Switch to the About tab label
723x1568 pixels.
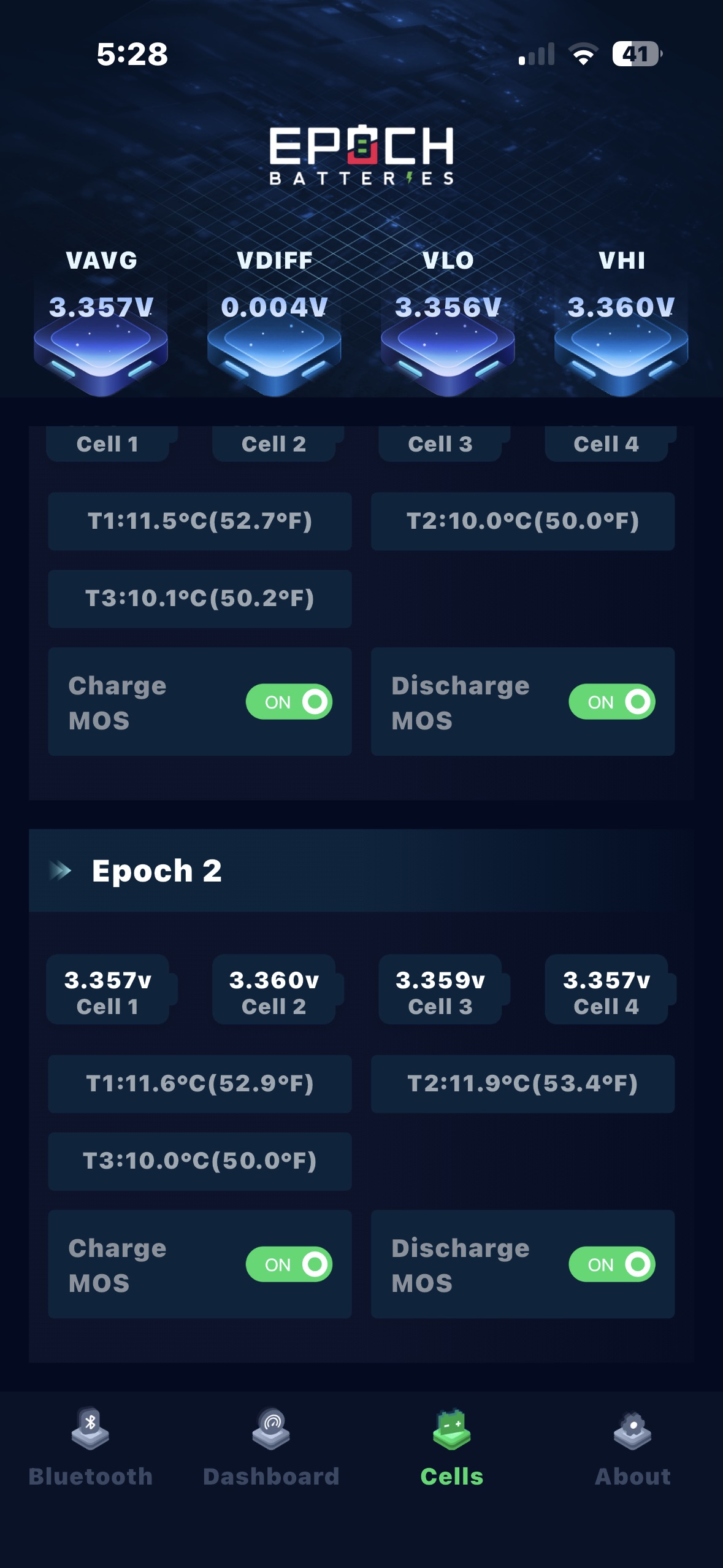point(632,1477)
